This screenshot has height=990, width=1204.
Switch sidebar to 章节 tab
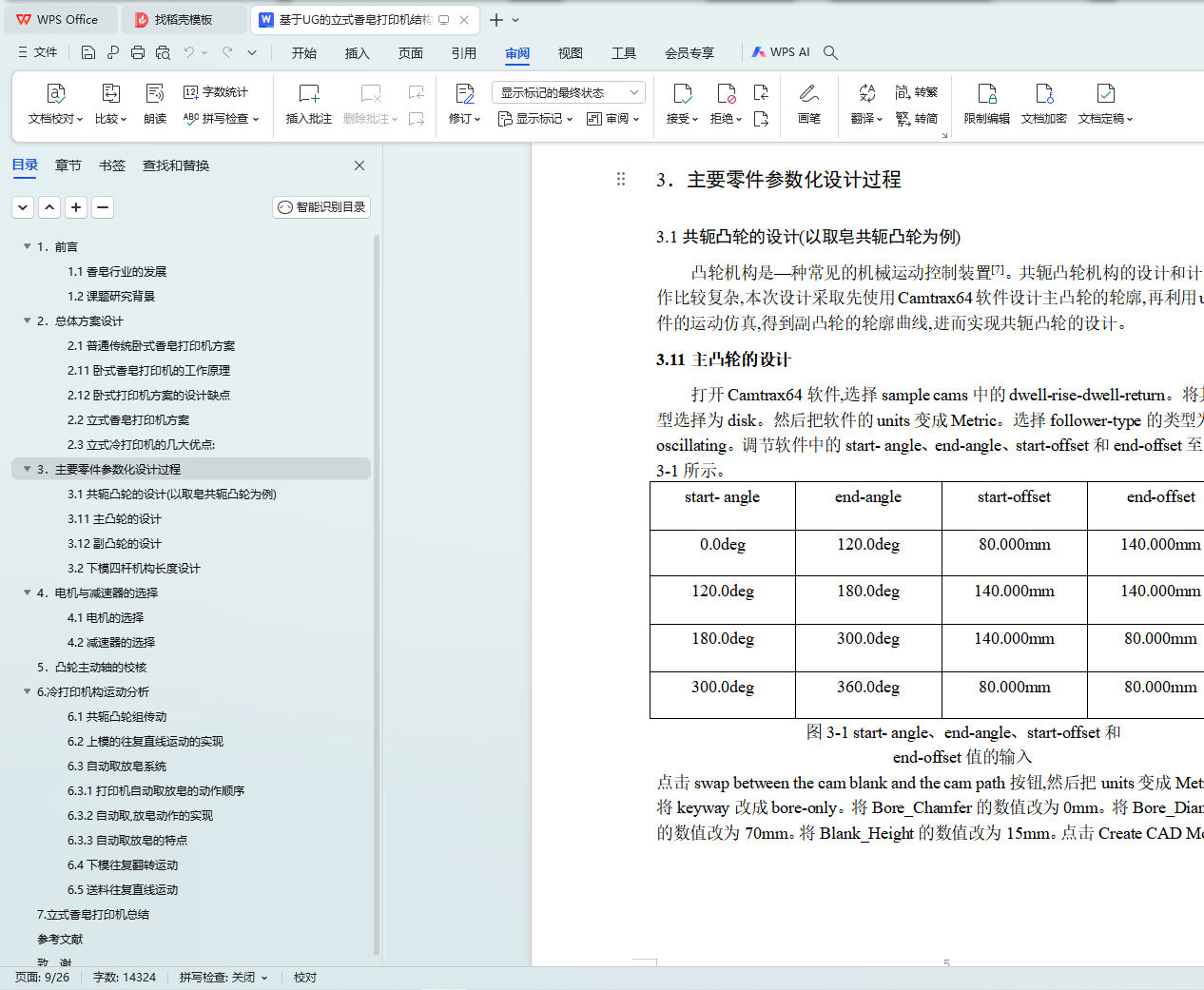click(x=68, y=165)
